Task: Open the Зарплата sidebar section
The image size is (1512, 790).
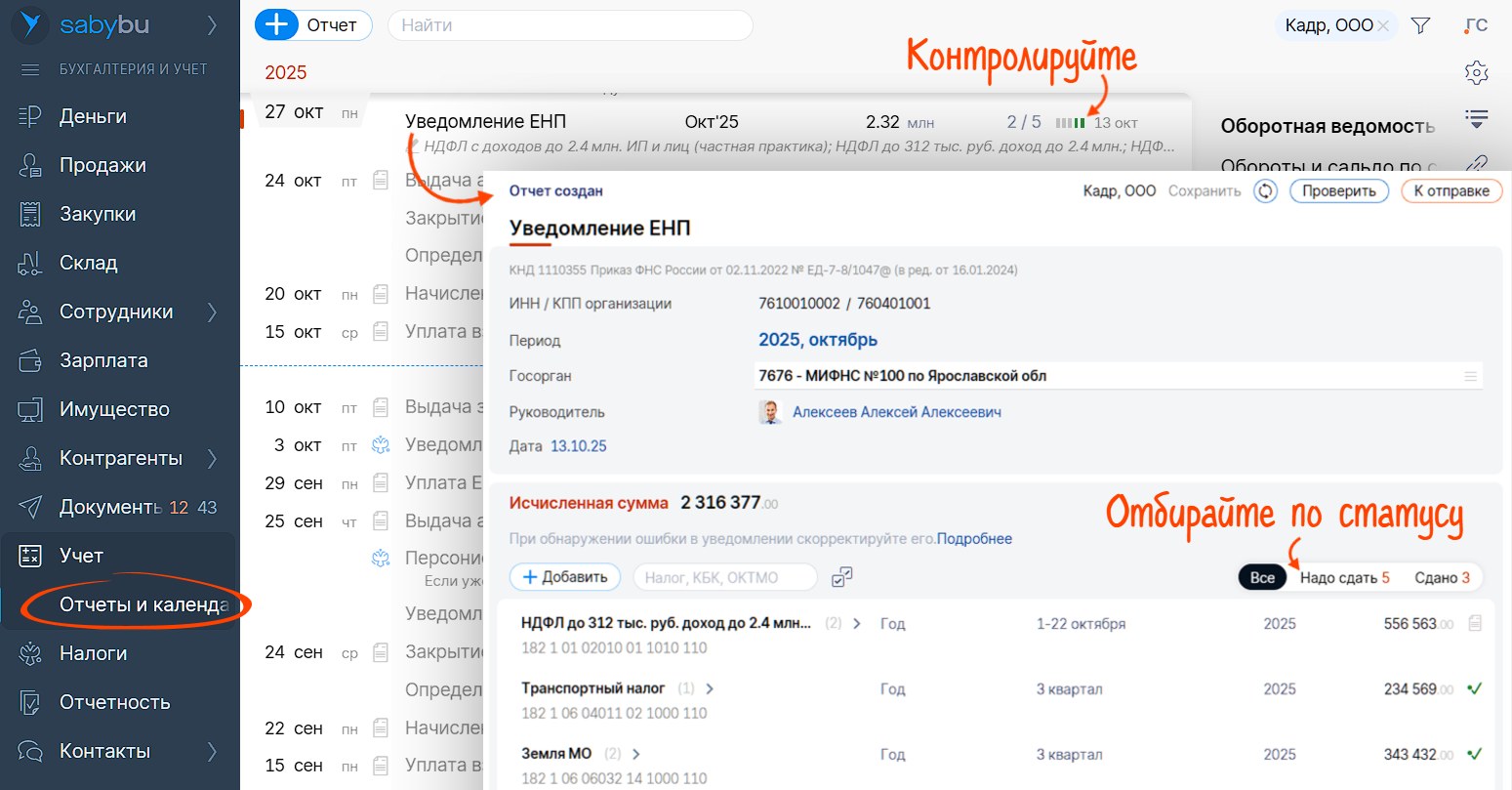Action: [x=103, y=360]
